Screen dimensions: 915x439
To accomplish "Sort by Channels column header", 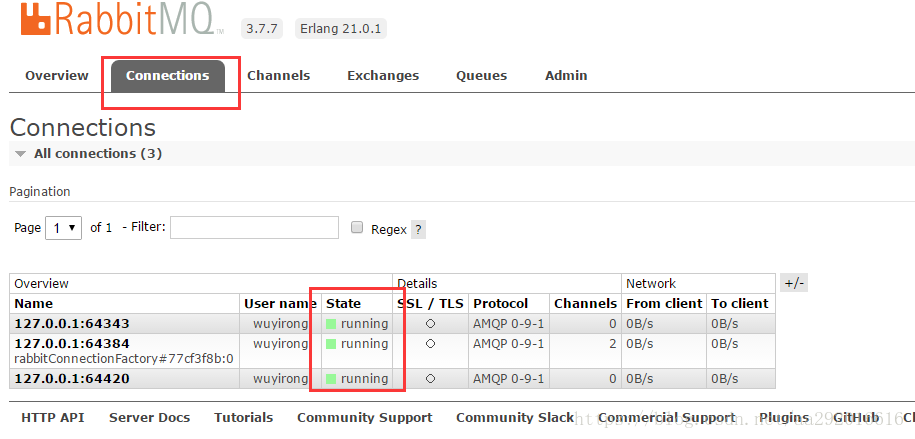I will [x=585, y=304].
